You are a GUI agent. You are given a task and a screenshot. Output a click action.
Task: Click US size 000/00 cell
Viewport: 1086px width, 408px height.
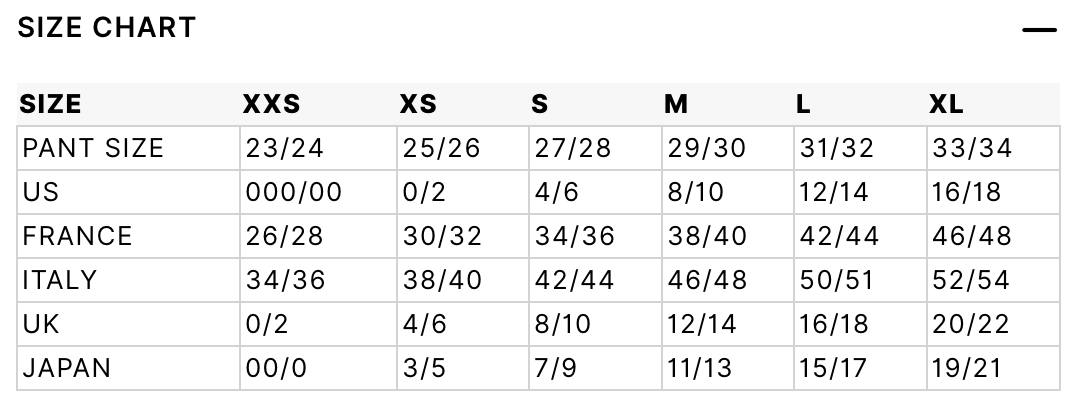pyautogui.click(x=294, y=192)
